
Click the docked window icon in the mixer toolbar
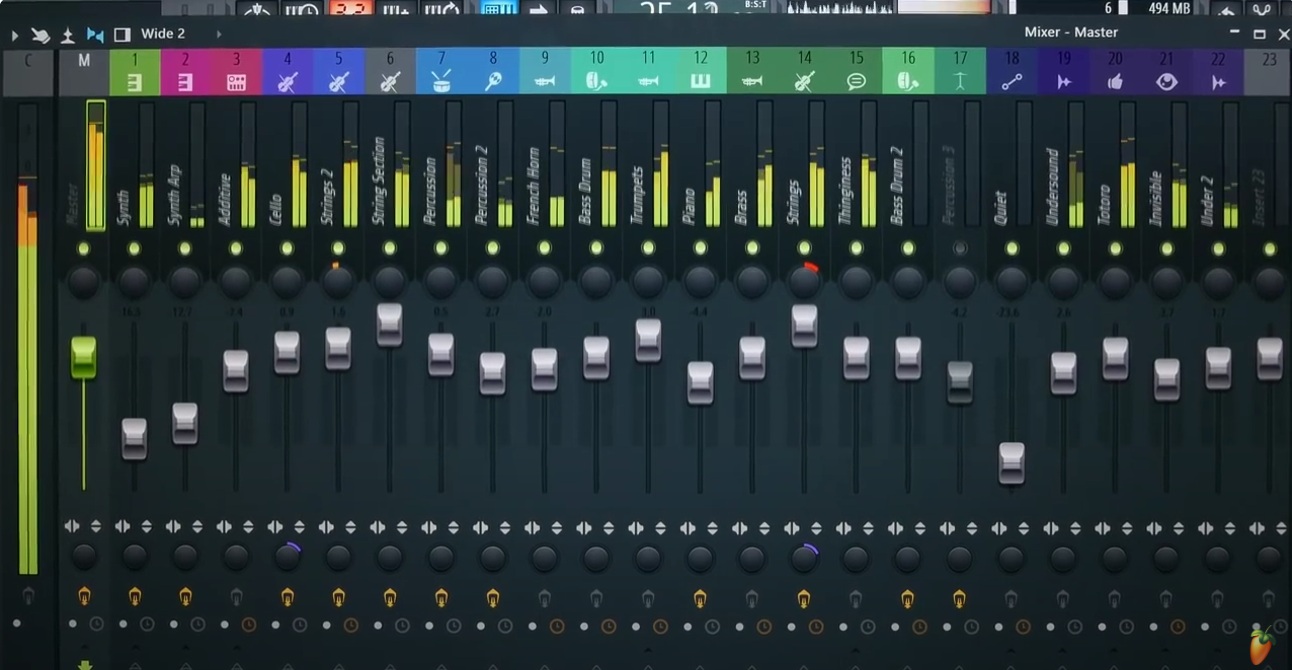(x=121, y=33)
